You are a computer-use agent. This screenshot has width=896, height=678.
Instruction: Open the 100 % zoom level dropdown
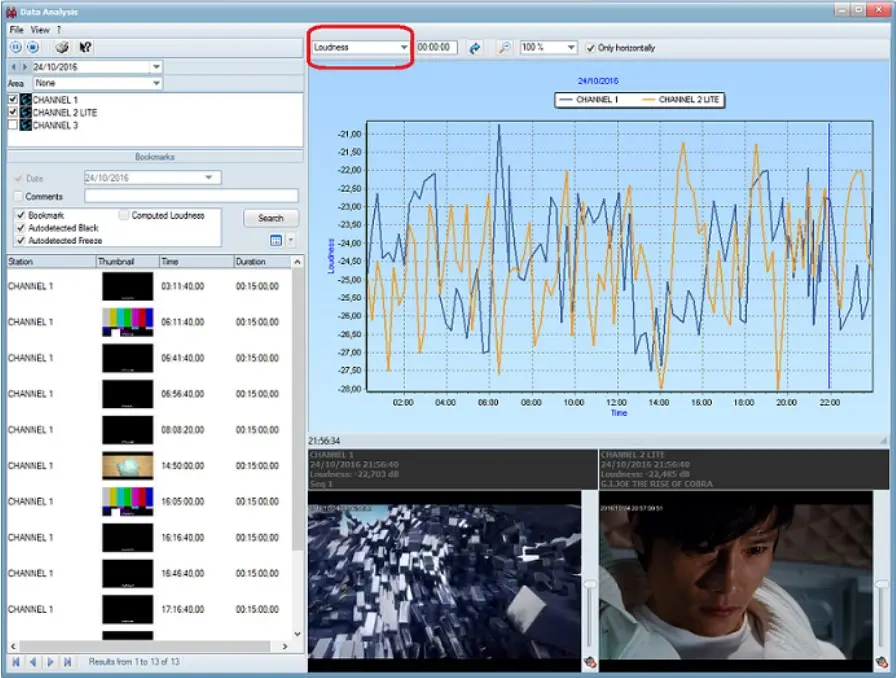(x=571, y=47)
